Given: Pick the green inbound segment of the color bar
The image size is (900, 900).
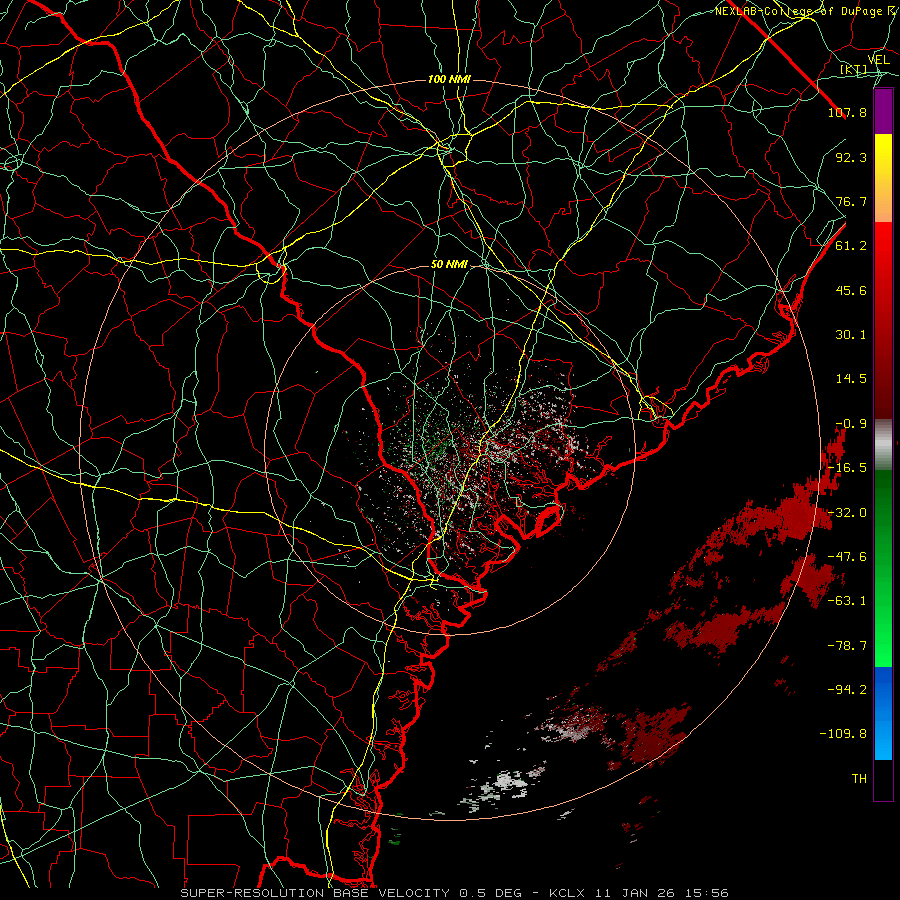Looking at the screenshot, I should point(883,568).
